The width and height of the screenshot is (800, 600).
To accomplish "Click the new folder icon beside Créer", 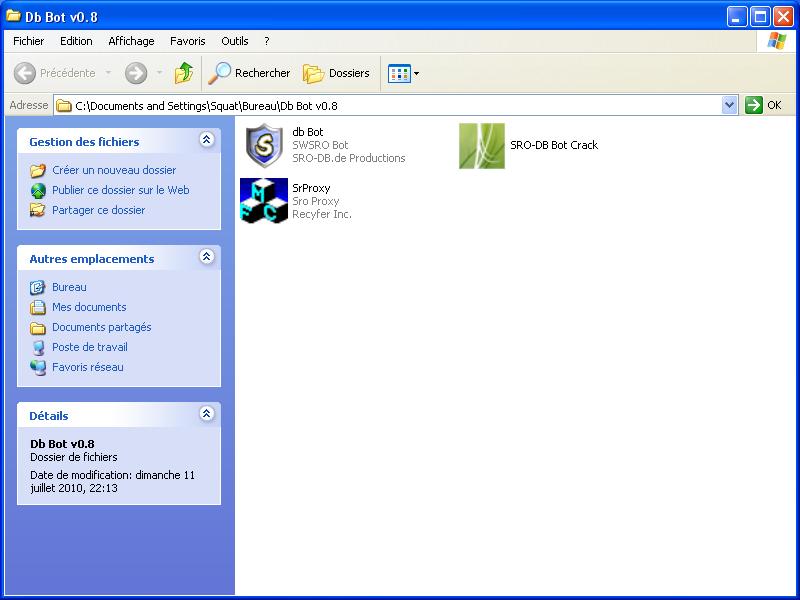I will 38,170.
